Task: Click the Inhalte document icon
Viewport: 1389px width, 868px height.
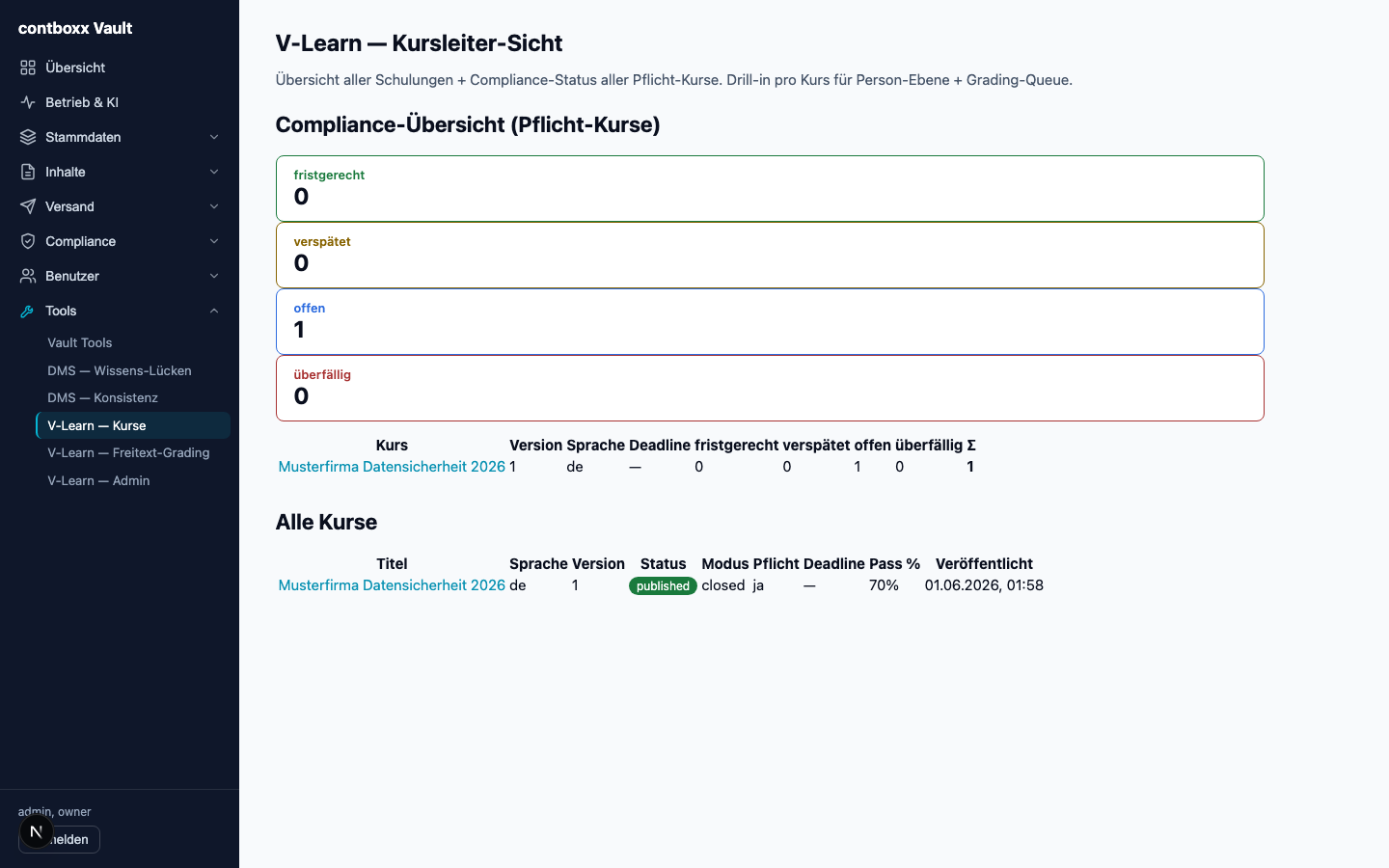Action: [x=28, y=172]
